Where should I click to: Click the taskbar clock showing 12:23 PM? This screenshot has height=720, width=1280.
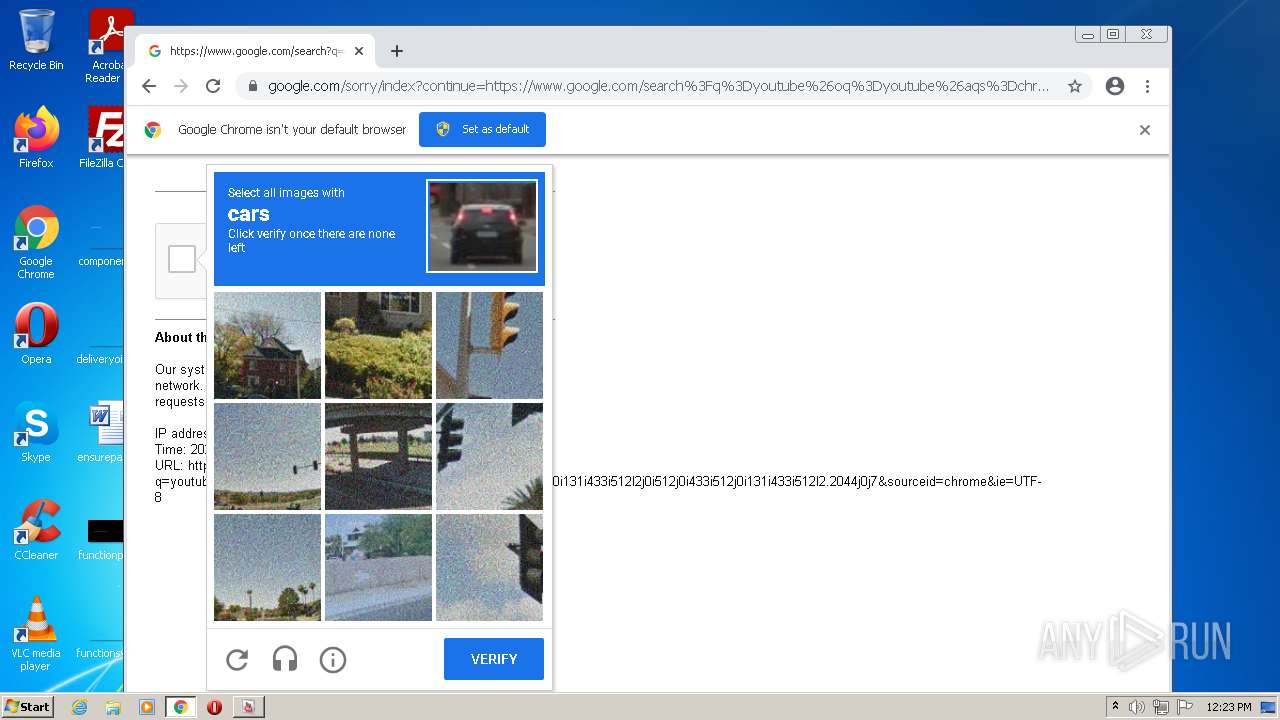[1228, 707]
